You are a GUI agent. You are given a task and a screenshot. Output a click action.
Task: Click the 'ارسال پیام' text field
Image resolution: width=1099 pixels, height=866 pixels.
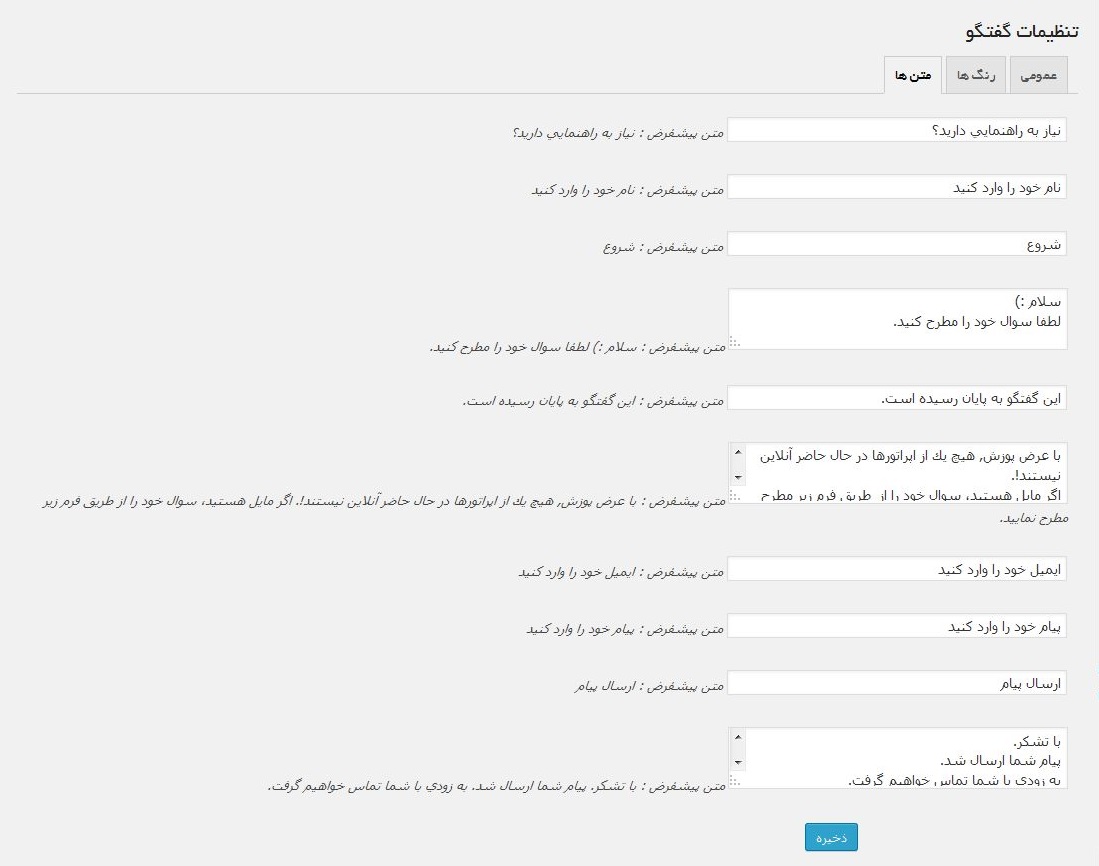[x=896, y=683]
